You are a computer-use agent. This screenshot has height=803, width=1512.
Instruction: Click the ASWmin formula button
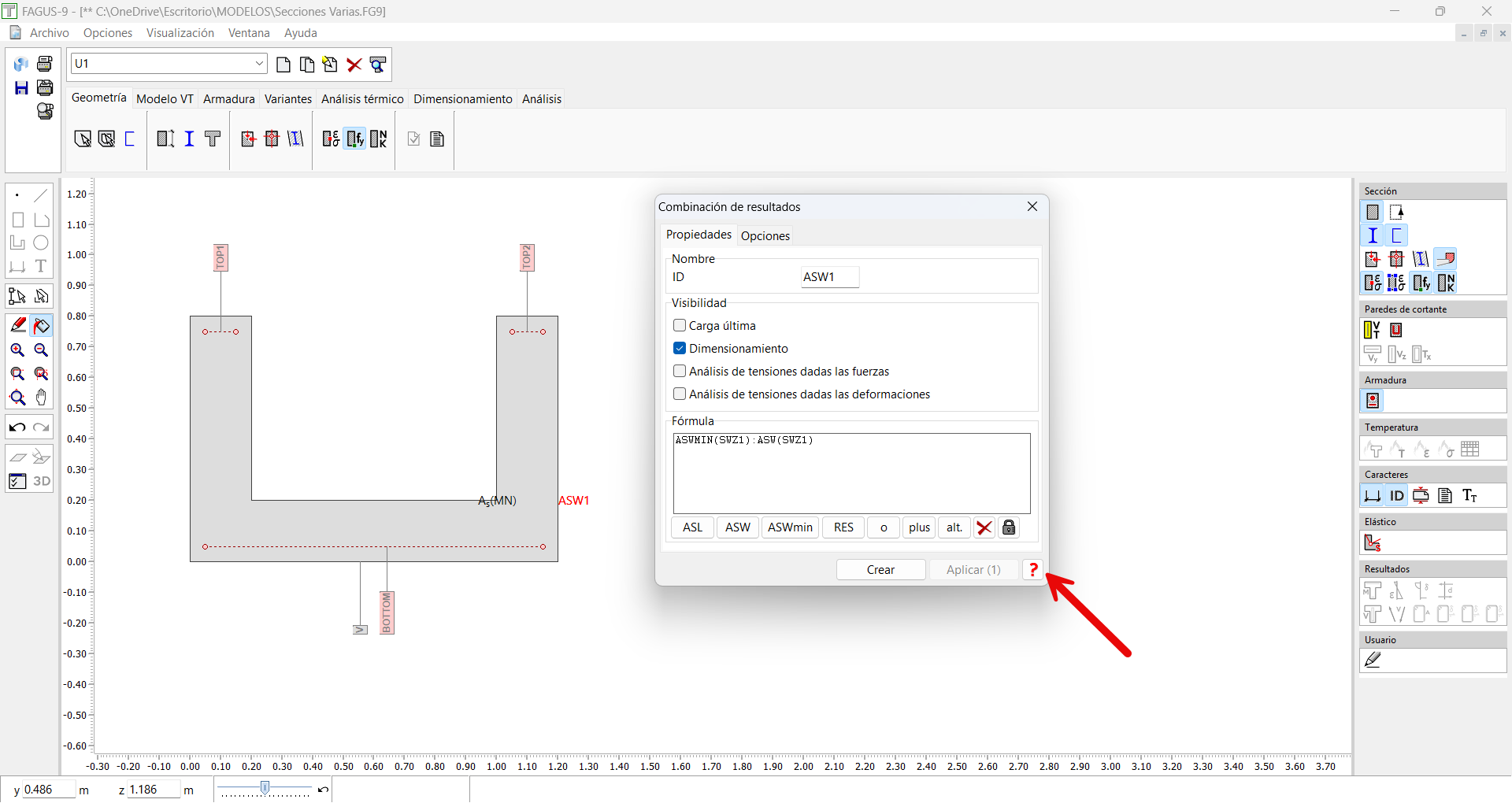click(790, 527)
